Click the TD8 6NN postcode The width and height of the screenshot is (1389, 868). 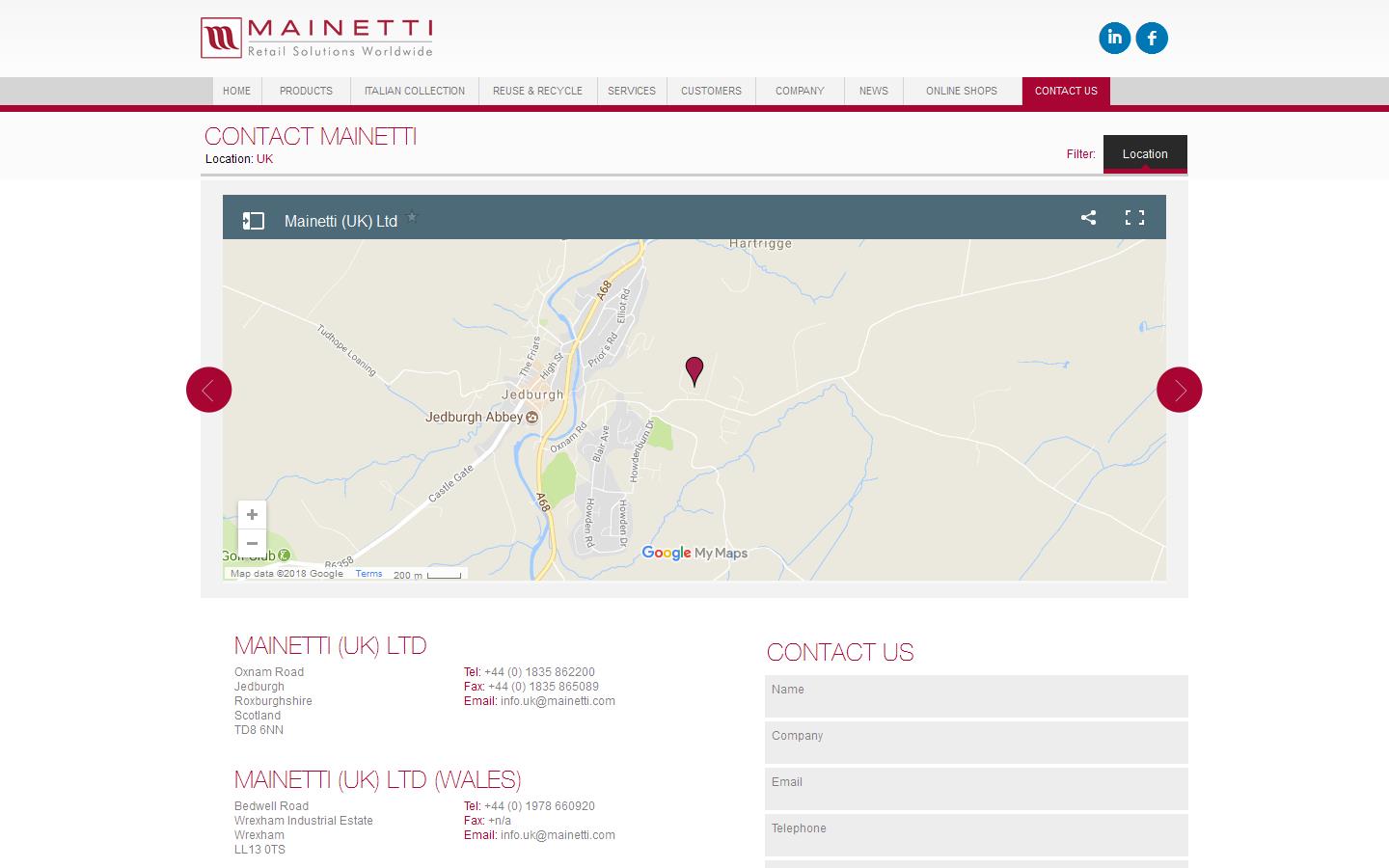click(x=259, y=730)
